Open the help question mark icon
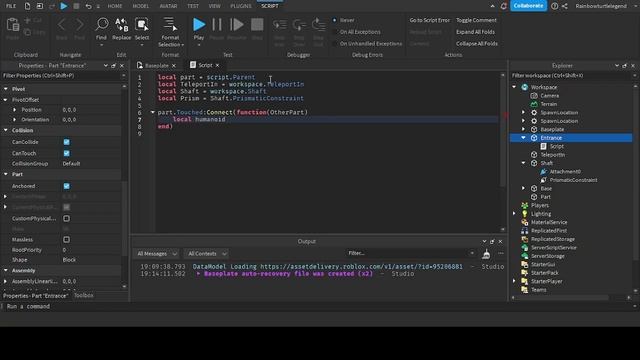 tap(554, 6)
